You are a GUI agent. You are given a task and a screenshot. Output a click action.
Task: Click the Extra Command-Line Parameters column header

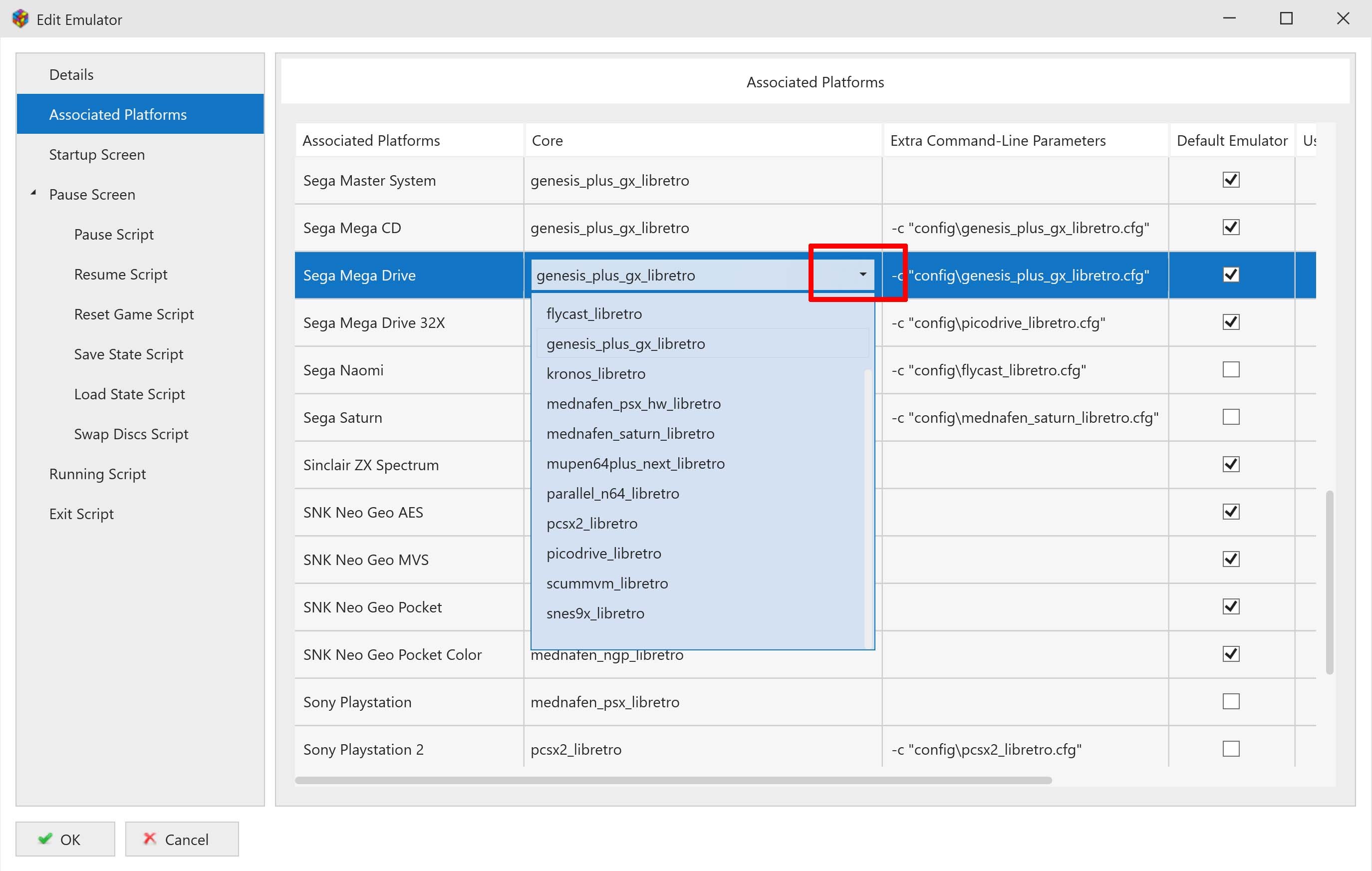(x=1026, y=140)
